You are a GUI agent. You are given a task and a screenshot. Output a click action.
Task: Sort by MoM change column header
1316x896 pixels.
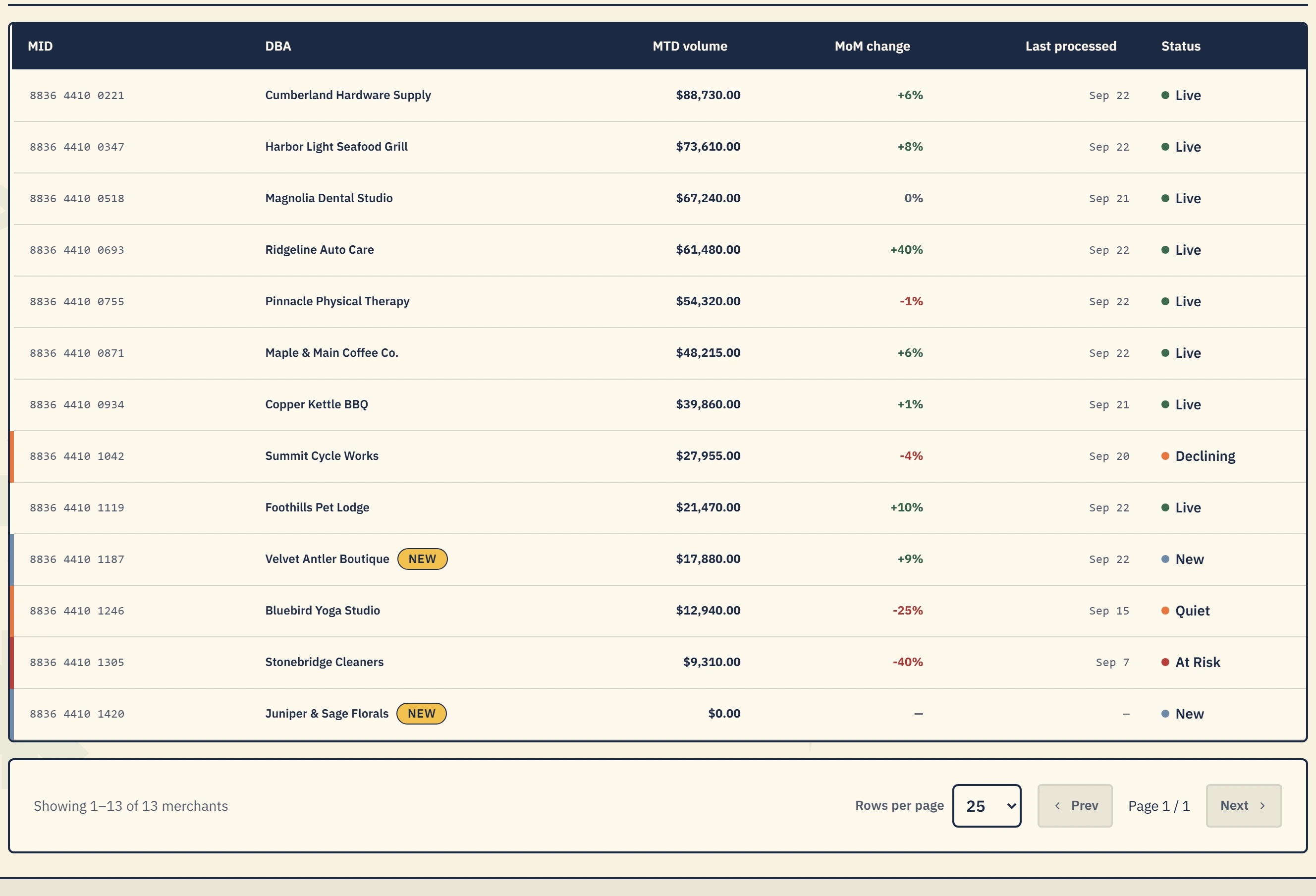coord(872,46)
